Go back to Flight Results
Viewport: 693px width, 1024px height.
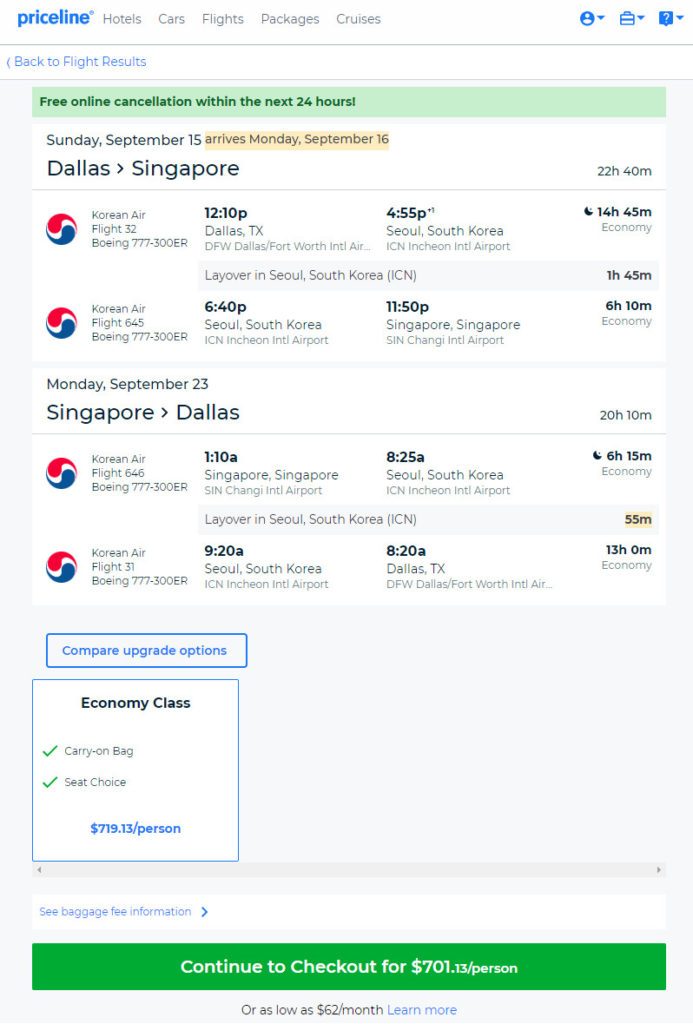point(76,61)
